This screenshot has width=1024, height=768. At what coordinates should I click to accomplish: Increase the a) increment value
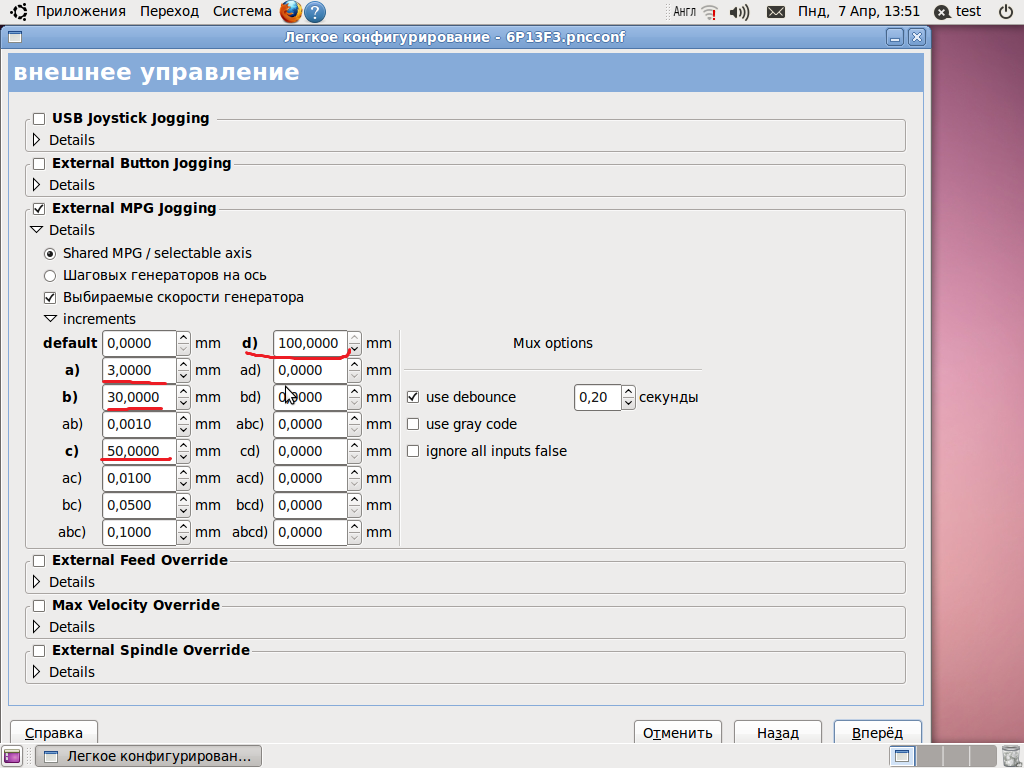coord(184,364)
